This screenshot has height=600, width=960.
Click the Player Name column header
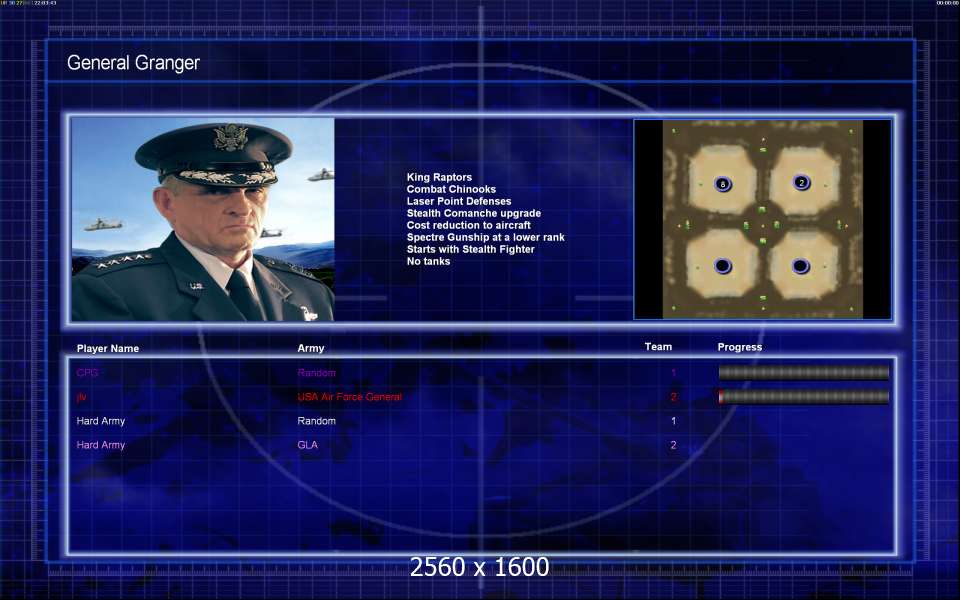(108, 349)
